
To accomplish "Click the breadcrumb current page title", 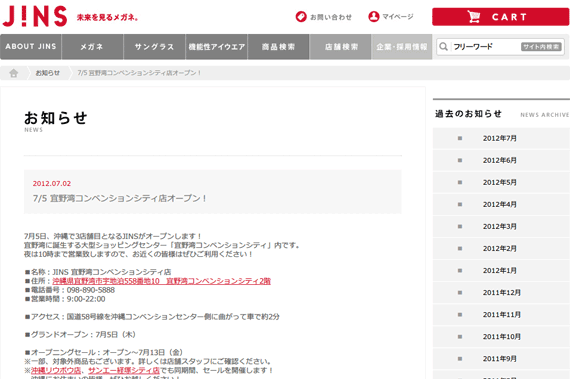I will point(139,73).
